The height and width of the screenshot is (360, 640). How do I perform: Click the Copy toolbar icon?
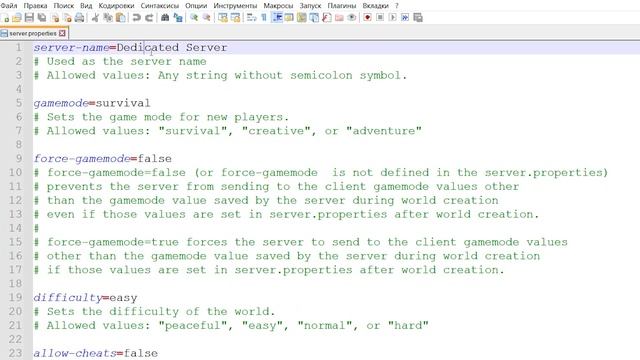108,18
